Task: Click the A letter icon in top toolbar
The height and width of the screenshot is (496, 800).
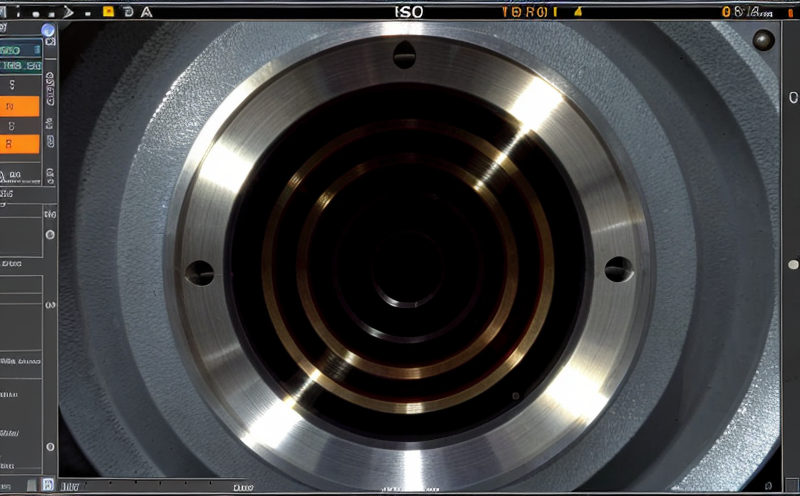Action: pyautogui.click(x=146, y=12)
